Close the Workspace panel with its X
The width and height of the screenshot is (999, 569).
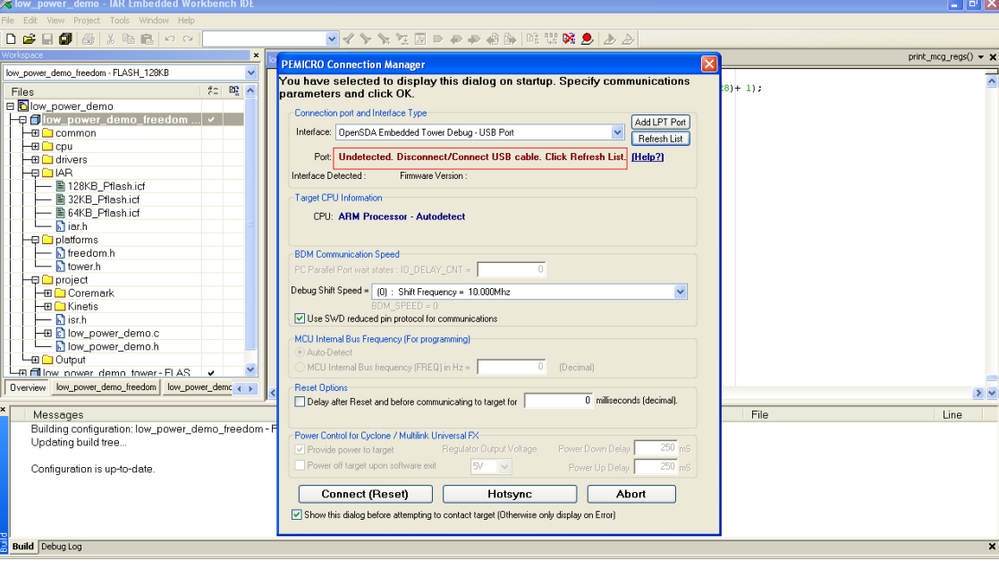click(x=256, y=55)
